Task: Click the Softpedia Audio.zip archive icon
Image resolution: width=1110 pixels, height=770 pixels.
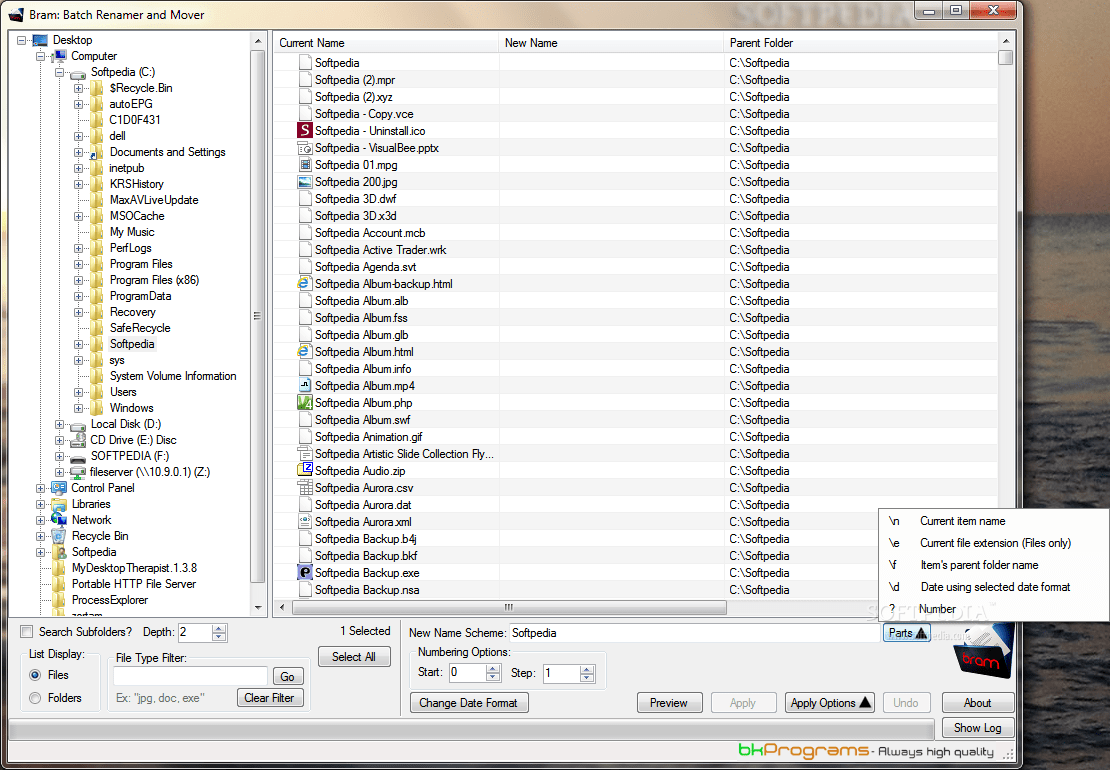Action: pyautogui.click(x=304, y=471)
